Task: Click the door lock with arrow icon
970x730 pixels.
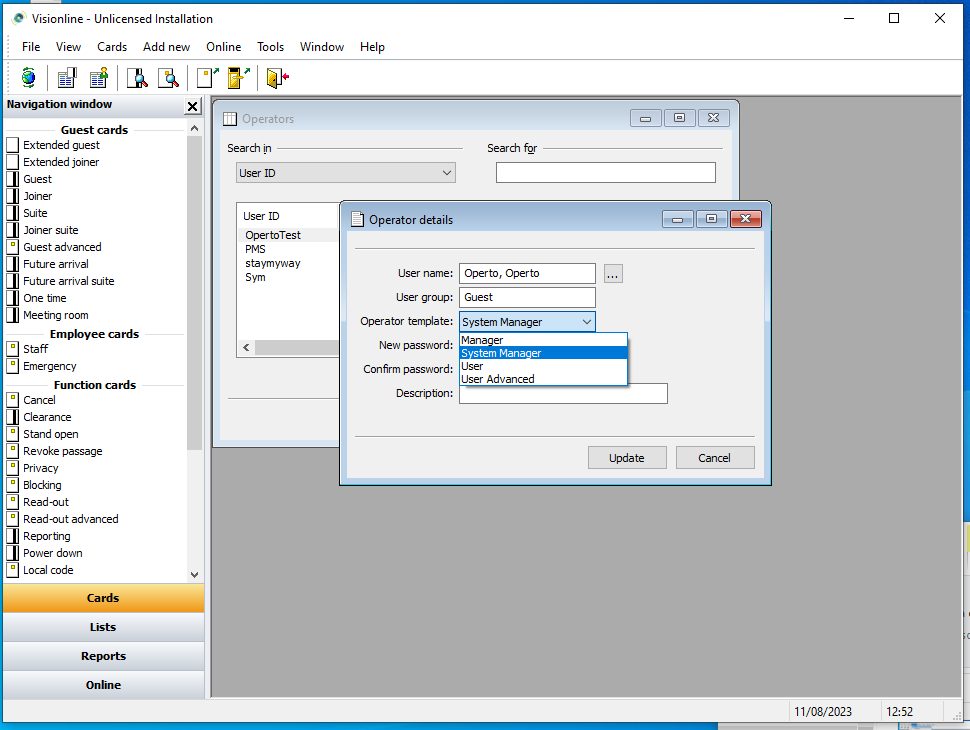Action: tap(238, 77)
